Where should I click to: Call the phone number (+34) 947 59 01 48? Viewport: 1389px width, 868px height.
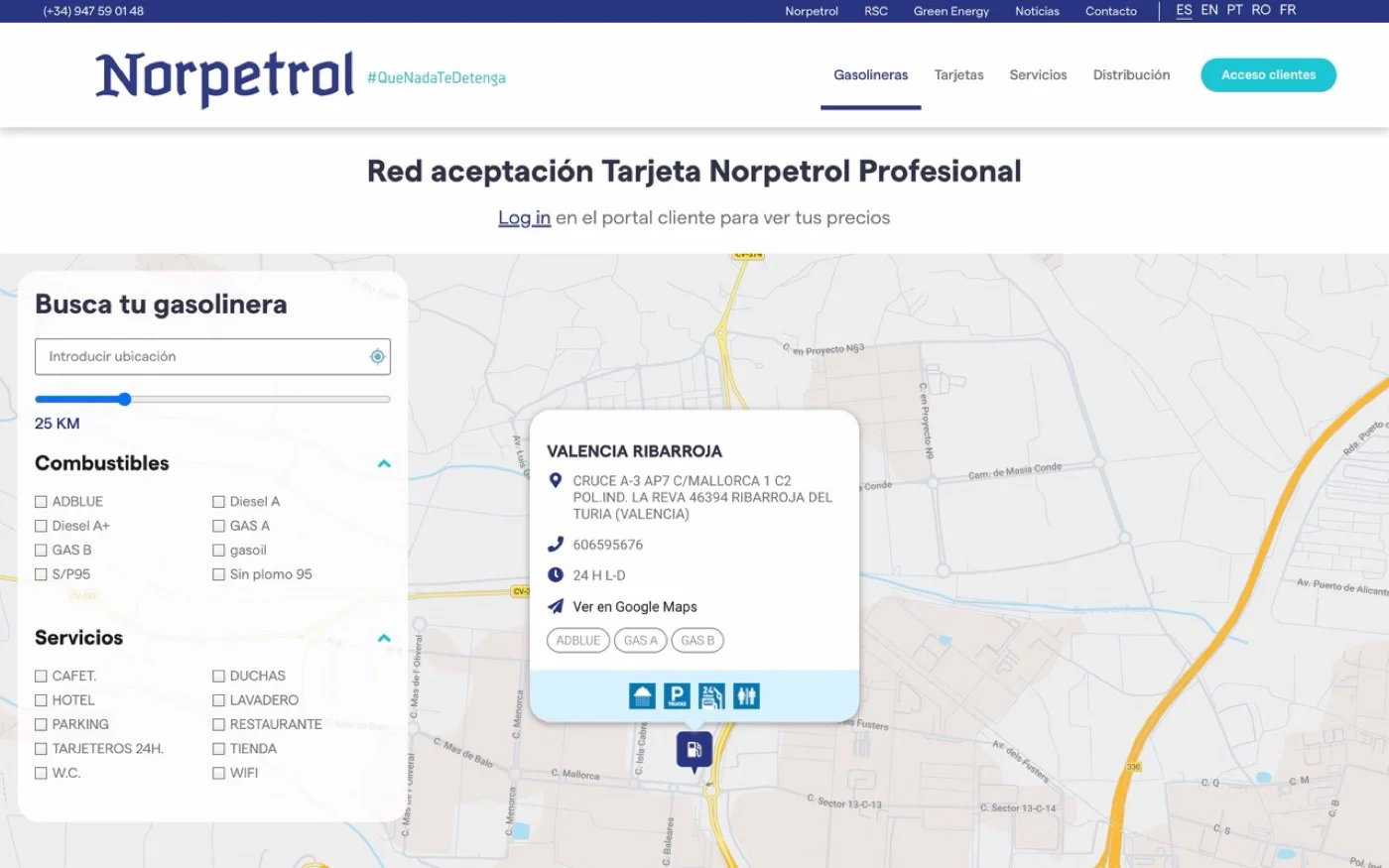(93, 11)
